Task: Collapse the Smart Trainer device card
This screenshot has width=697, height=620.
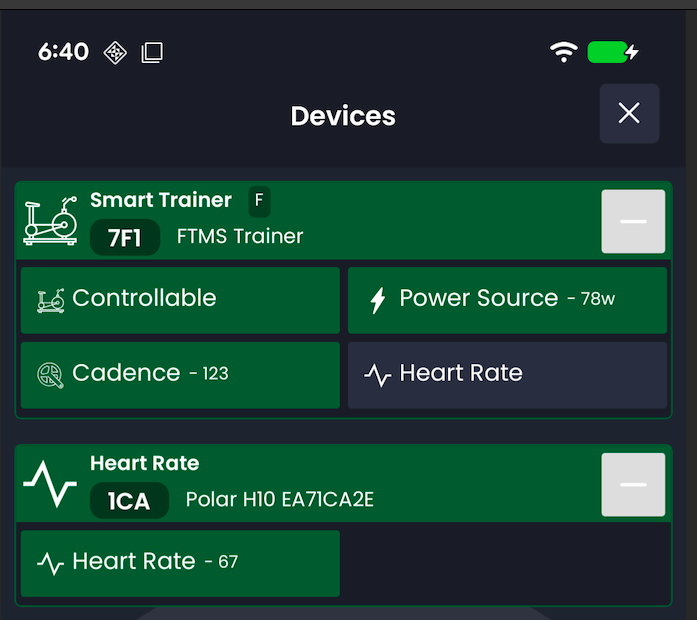Action: (x=633, y=221)
